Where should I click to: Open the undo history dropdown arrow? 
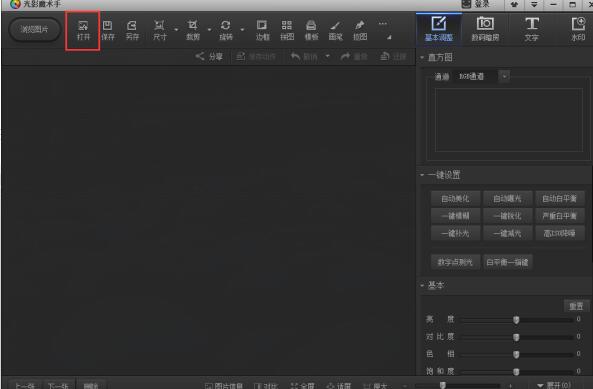[328, 56]
